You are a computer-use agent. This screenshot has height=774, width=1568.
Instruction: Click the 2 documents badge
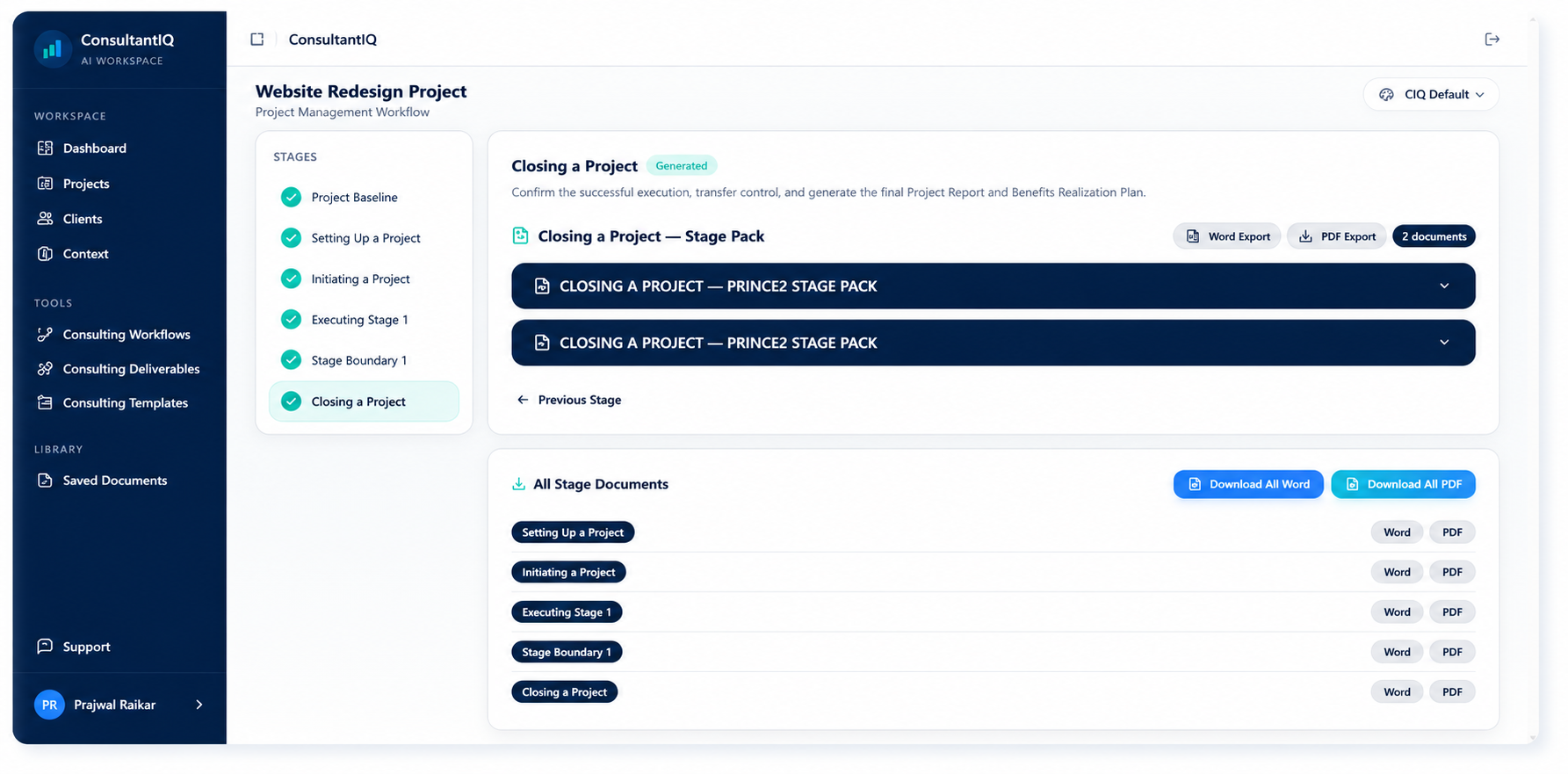tap(1434, 236)
